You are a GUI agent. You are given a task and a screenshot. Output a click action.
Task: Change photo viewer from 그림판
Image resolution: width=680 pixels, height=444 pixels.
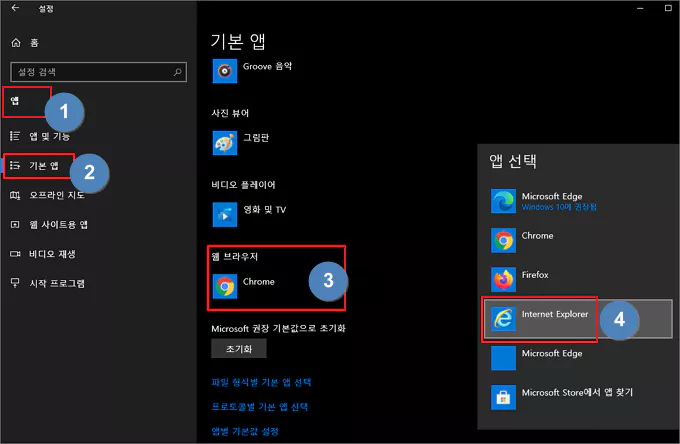pos(256,138)
